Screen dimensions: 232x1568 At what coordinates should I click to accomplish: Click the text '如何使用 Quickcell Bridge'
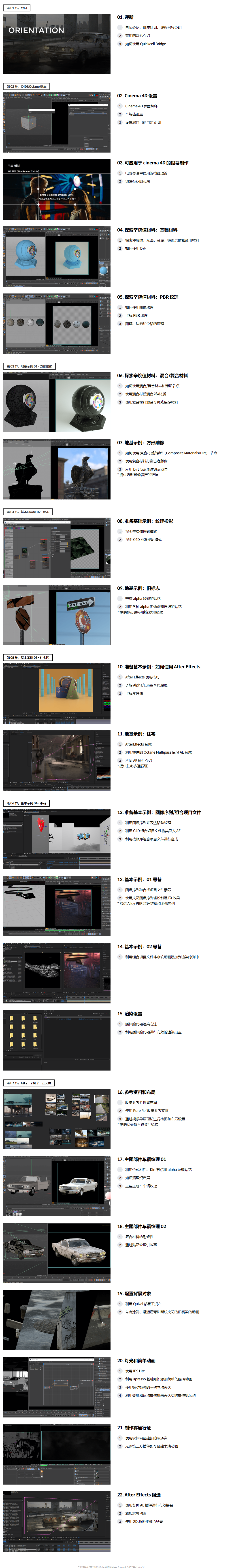tap(146, 44)
